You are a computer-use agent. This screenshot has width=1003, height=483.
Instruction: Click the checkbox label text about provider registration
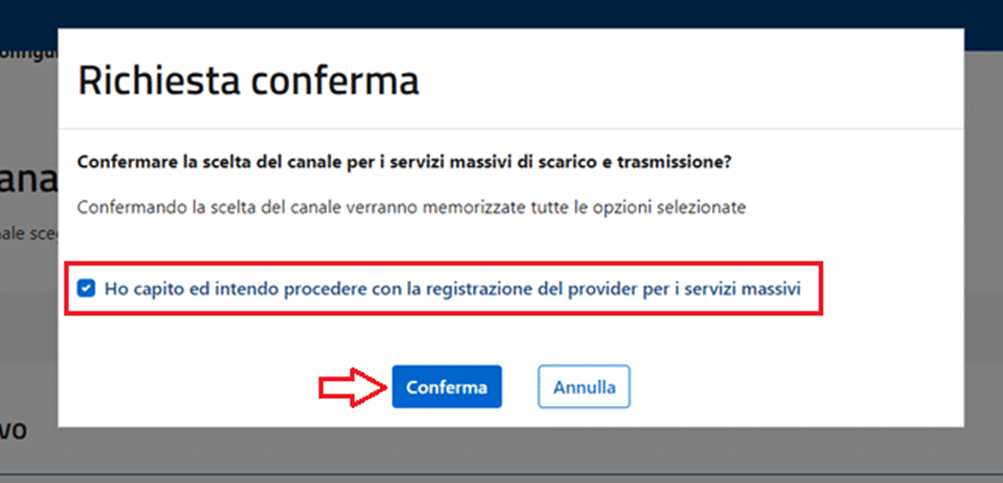pos(452,288)
